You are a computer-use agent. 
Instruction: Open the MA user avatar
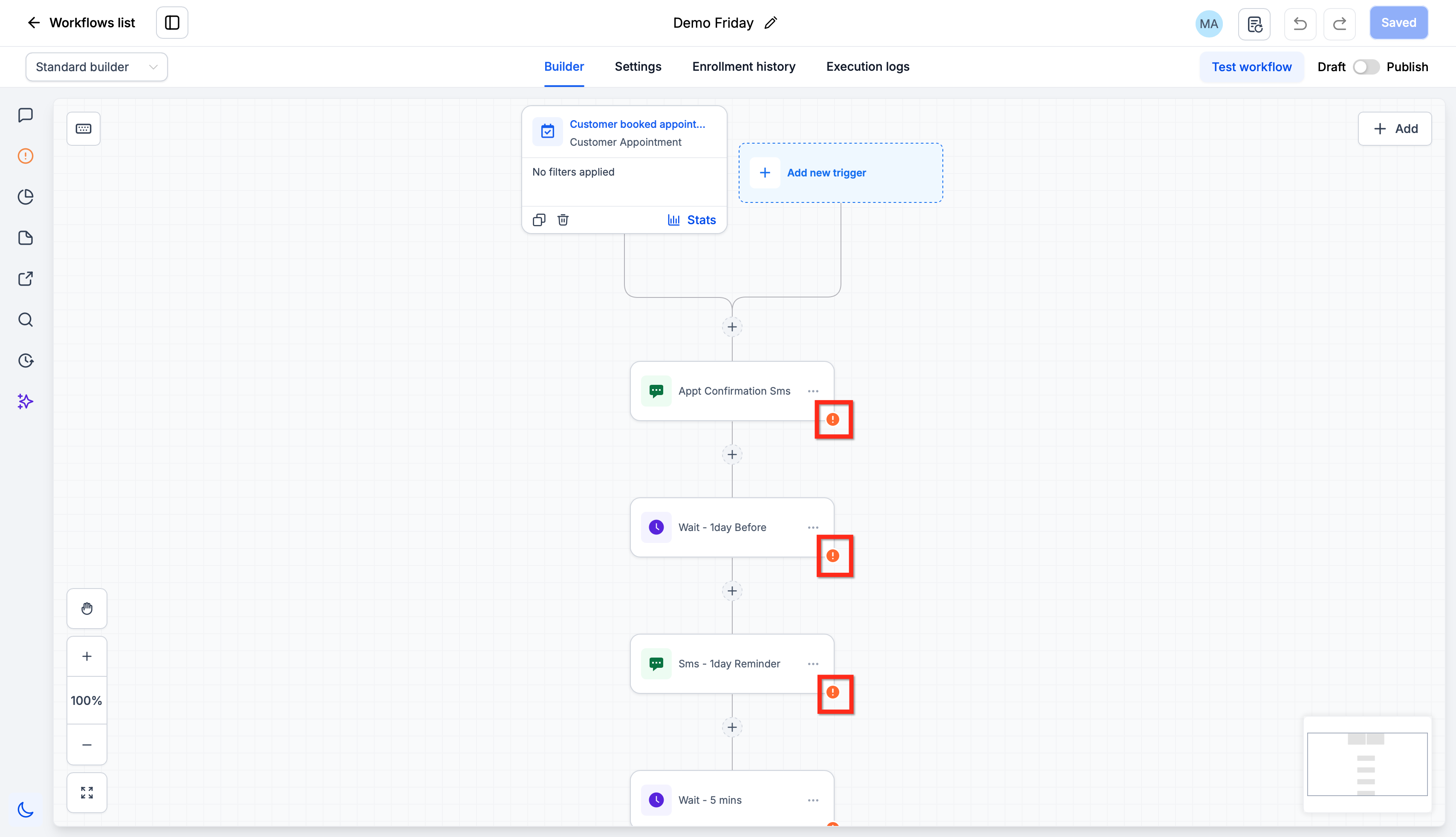(1208, 23)
